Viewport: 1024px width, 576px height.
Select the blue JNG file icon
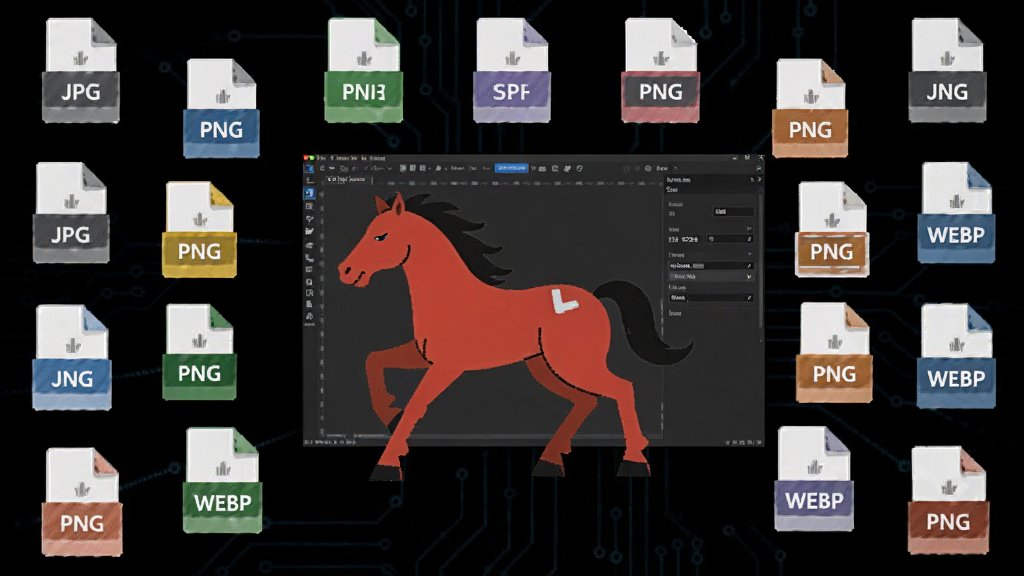[72, 357]
